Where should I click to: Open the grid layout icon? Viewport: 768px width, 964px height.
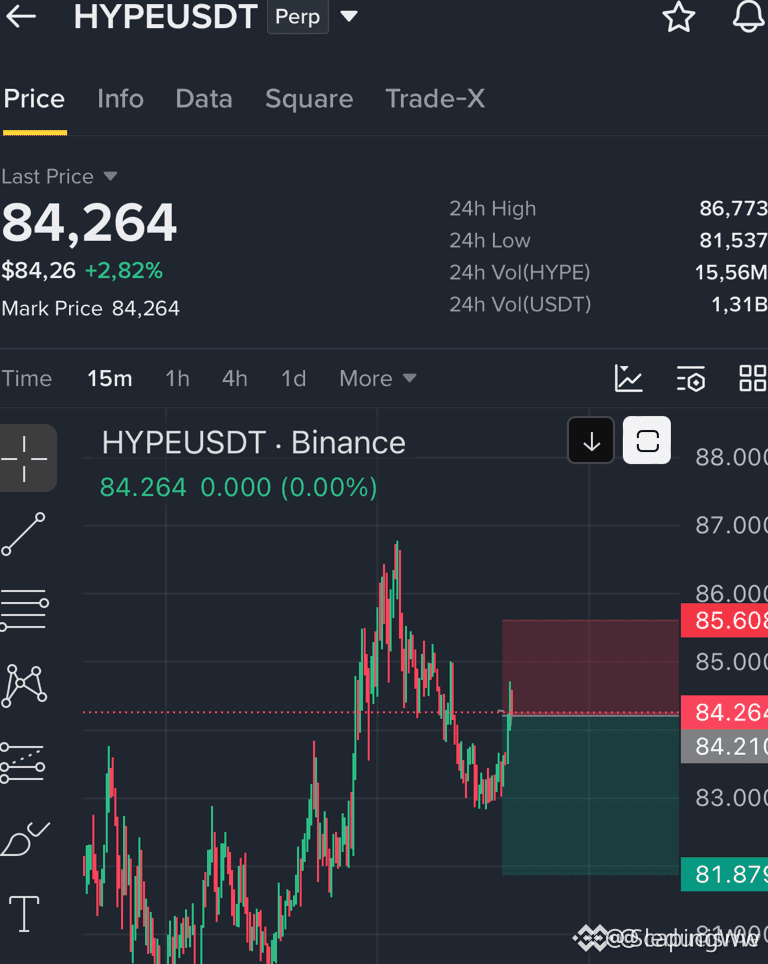[753, 379]
